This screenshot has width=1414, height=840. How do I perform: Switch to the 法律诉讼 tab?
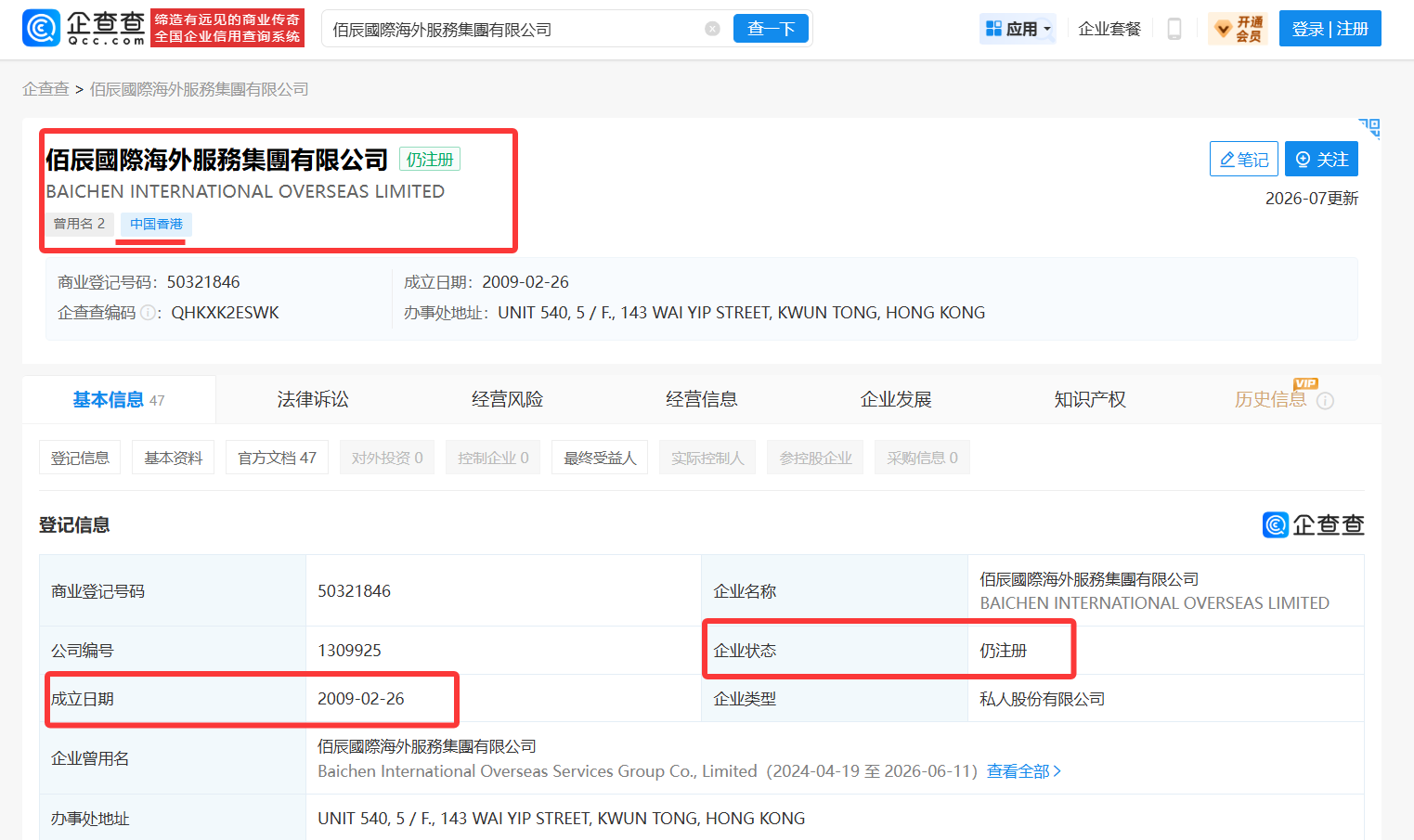click(313, 399)
